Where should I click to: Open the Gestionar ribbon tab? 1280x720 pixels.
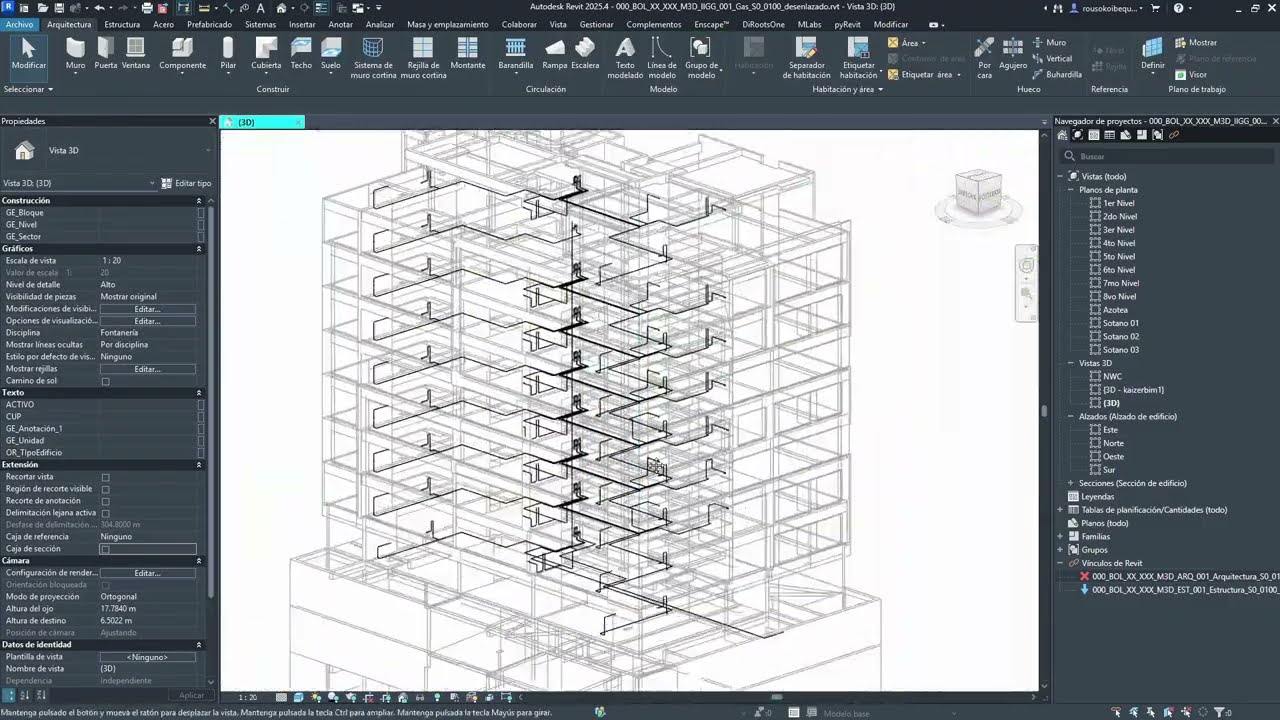coord(597,24)
